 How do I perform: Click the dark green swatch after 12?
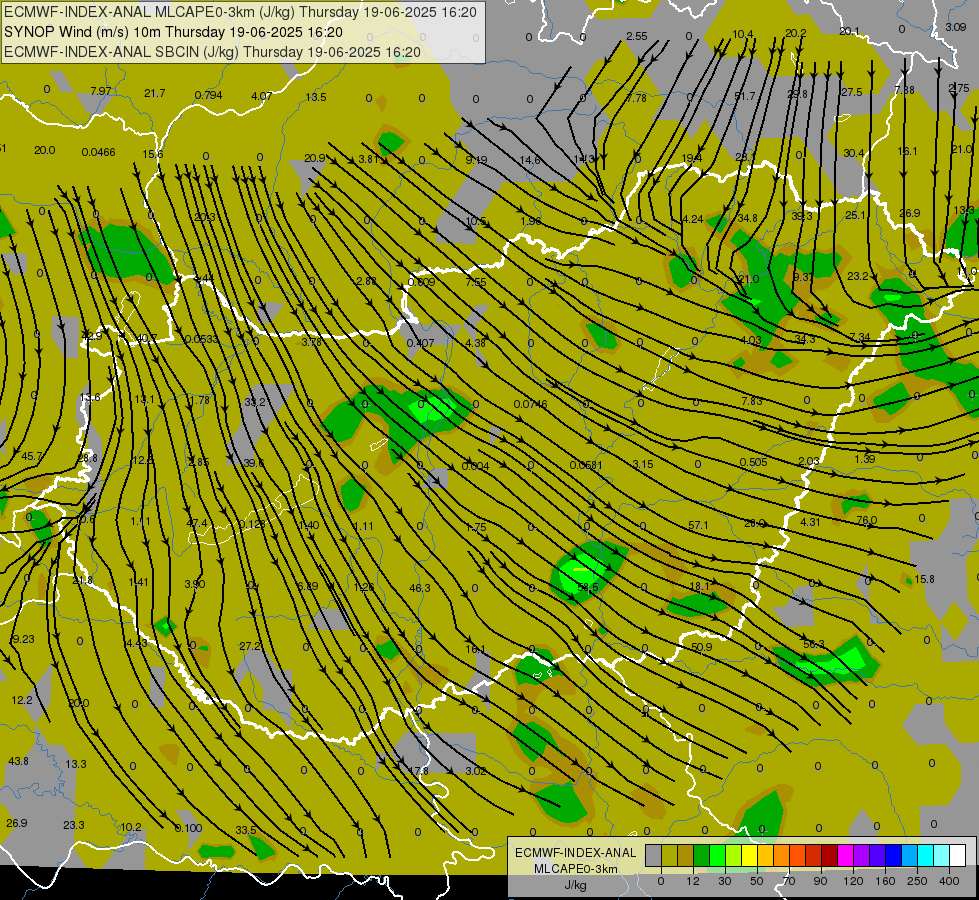(701, 856)
